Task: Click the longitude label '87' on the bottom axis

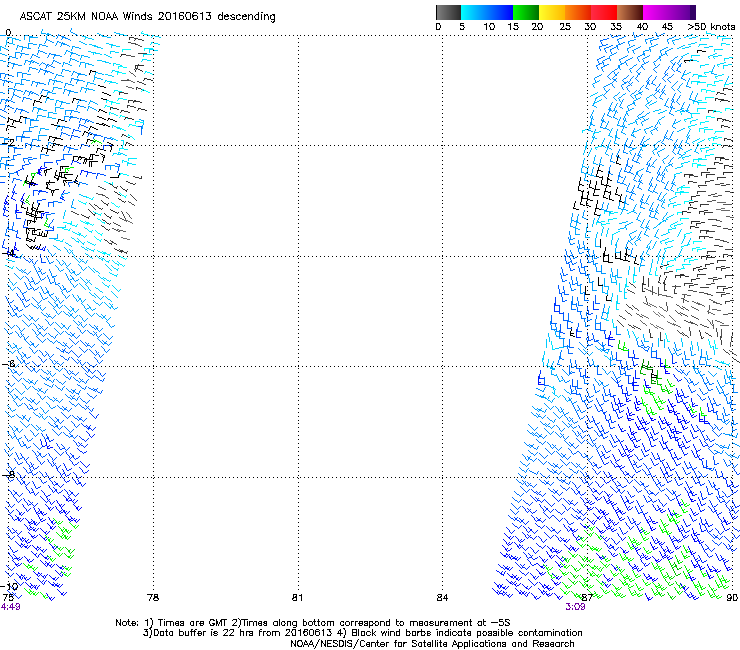Action: pos(587,598)
